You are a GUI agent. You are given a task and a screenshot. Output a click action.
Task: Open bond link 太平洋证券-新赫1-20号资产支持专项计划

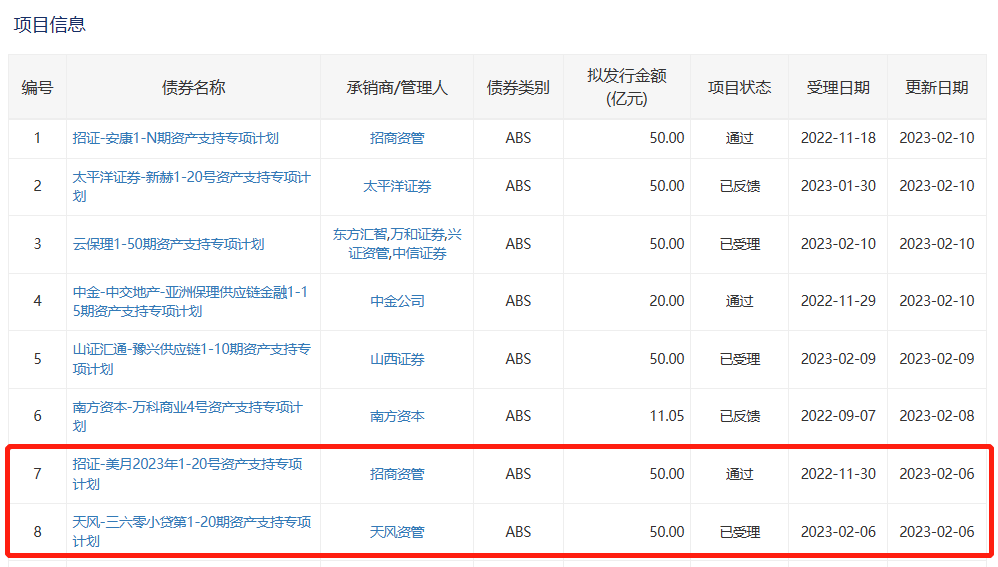coord(192,186)
